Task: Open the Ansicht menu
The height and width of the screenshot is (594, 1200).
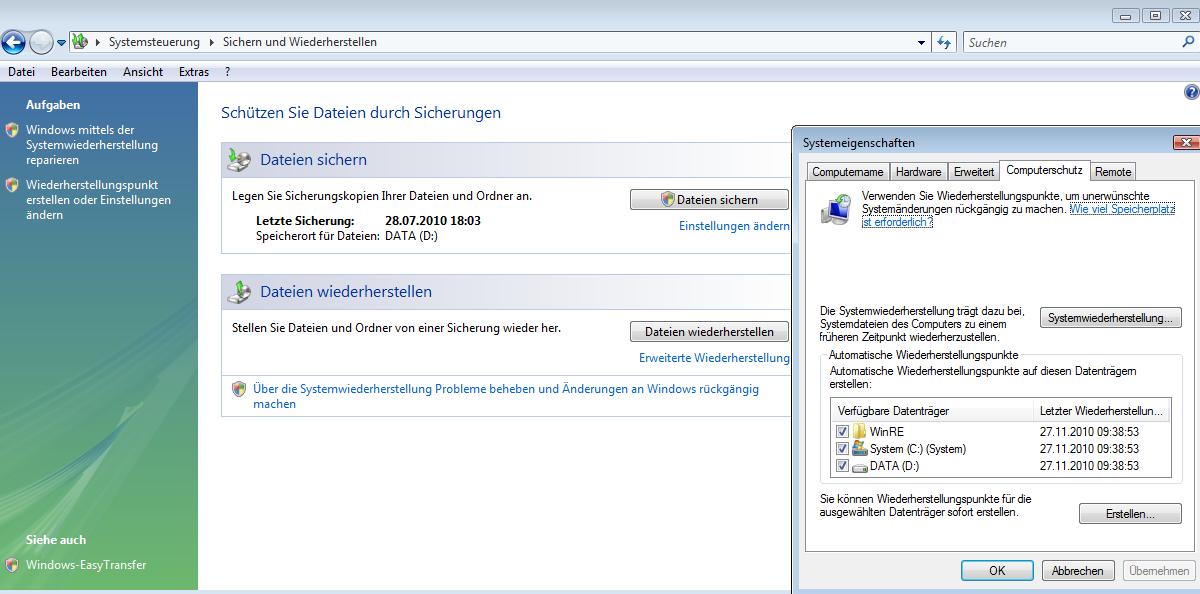Action: point(143,72)
